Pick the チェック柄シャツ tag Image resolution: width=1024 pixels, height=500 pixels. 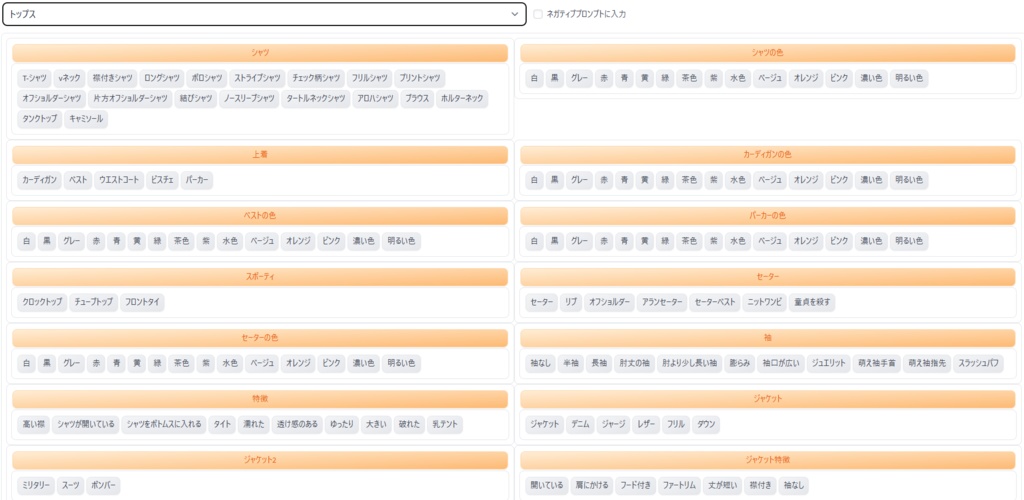coord(316,78)
